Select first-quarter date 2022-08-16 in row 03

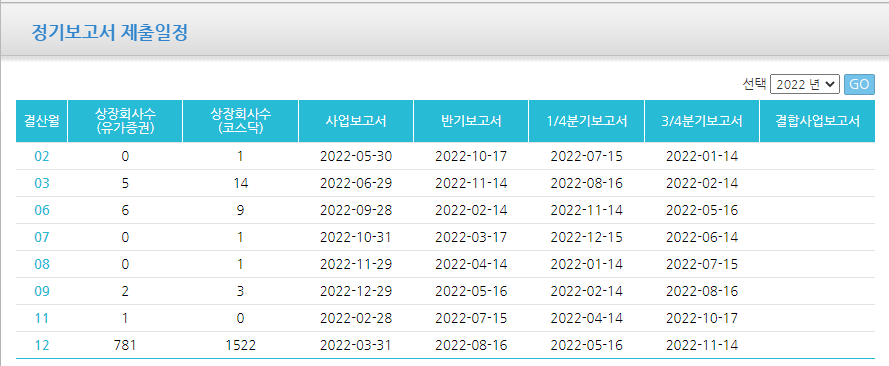tap(586, 184)
